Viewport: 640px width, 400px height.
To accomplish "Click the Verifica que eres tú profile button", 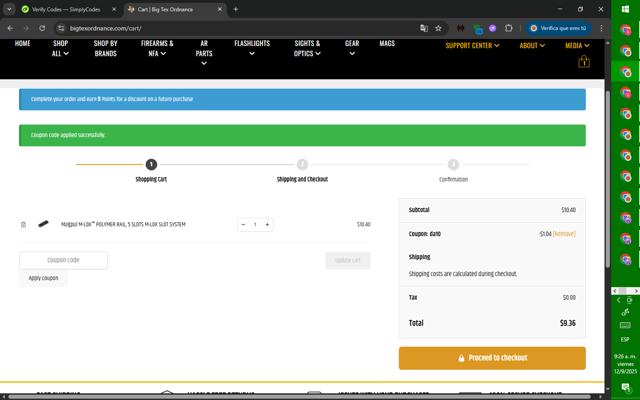I will [x=558, y=28].
